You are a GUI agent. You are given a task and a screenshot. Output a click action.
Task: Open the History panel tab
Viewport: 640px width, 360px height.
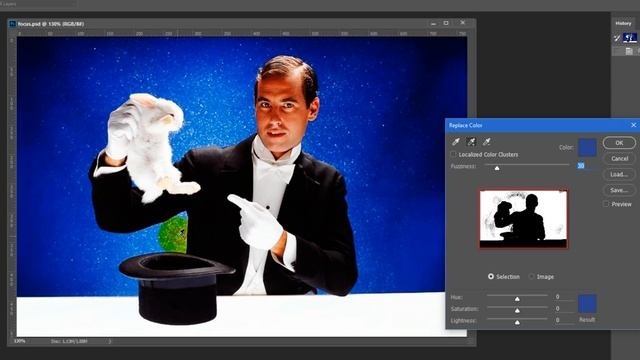coord(623,23)
